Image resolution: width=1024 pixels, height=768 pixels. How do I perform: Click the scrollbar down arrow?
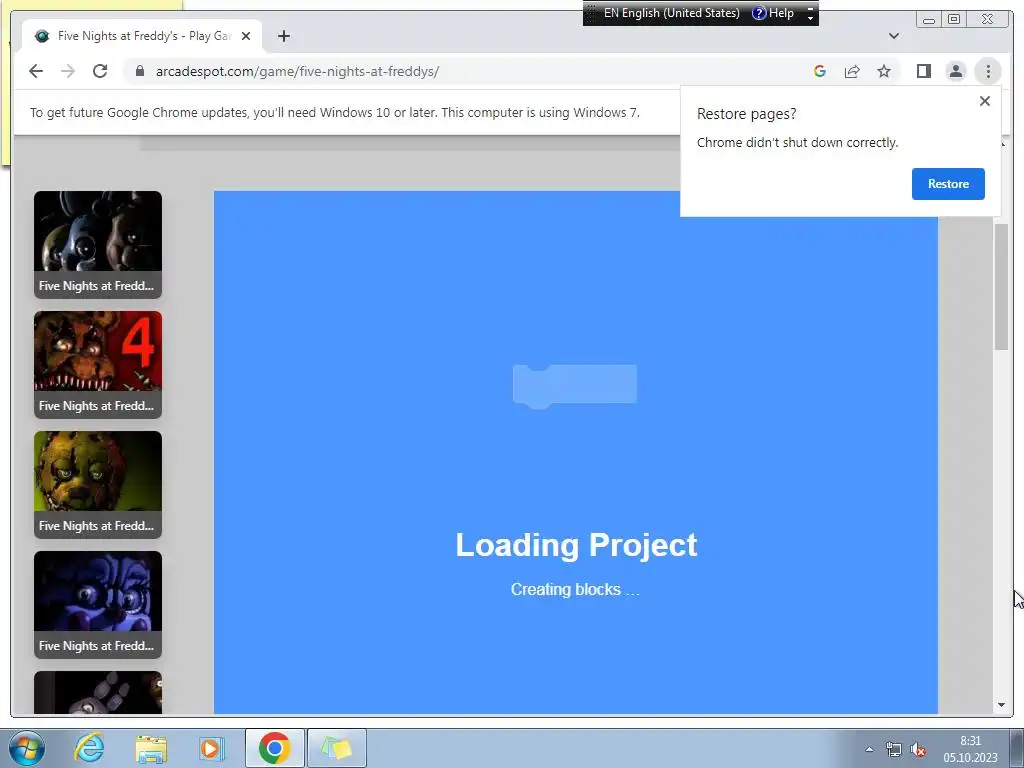point(1001,705)
